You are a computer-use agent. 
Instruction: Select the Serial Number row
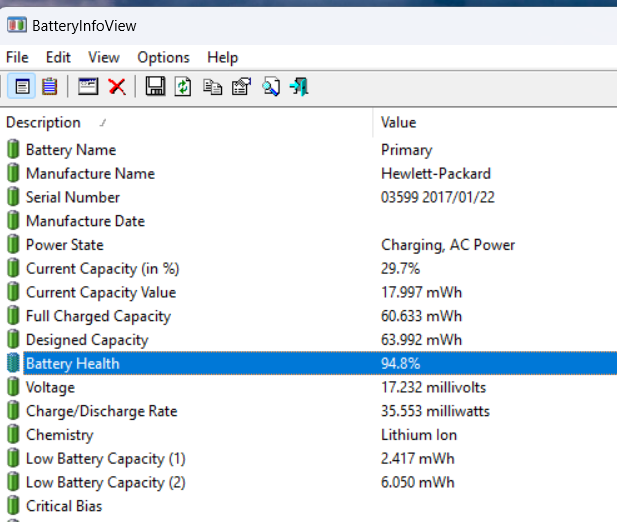(x=308, y=197)
